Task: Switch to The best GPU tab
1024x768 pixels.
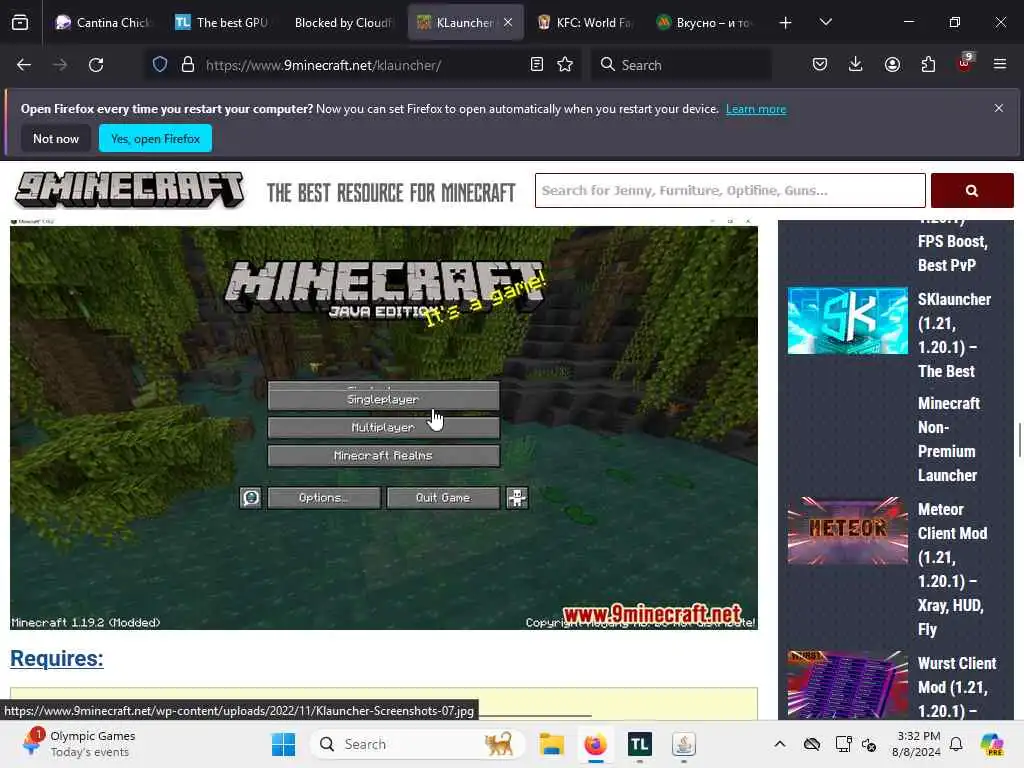Action: tap(221, 23)
